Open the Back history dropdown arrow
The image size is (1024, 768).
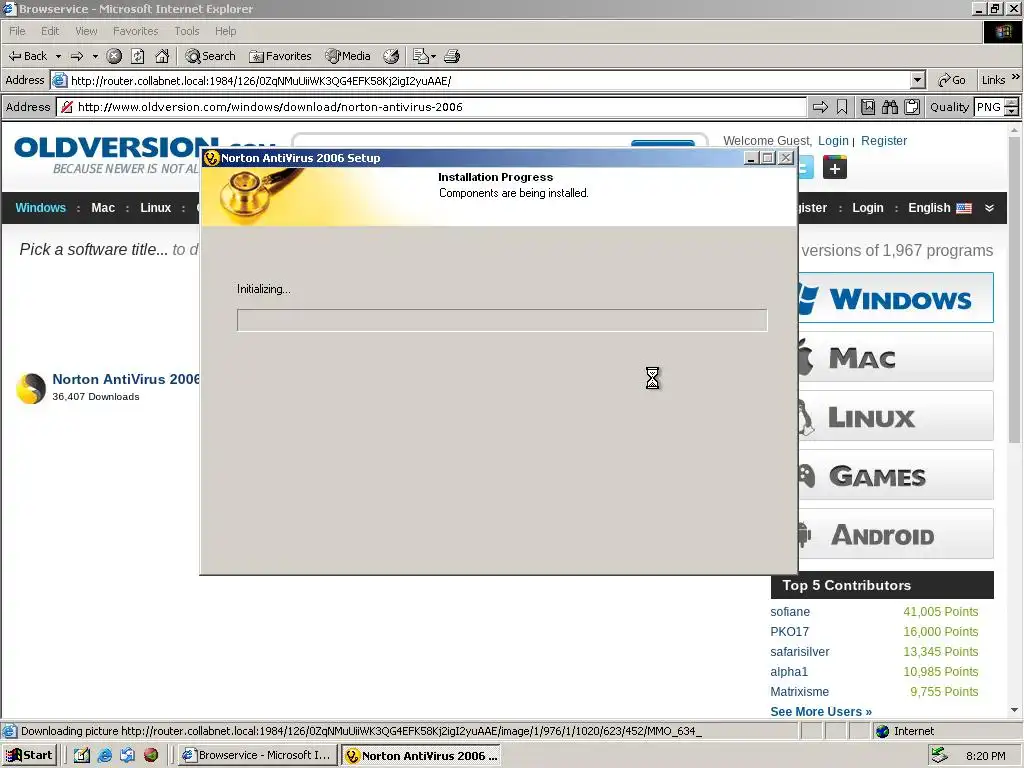pos(58,56)
